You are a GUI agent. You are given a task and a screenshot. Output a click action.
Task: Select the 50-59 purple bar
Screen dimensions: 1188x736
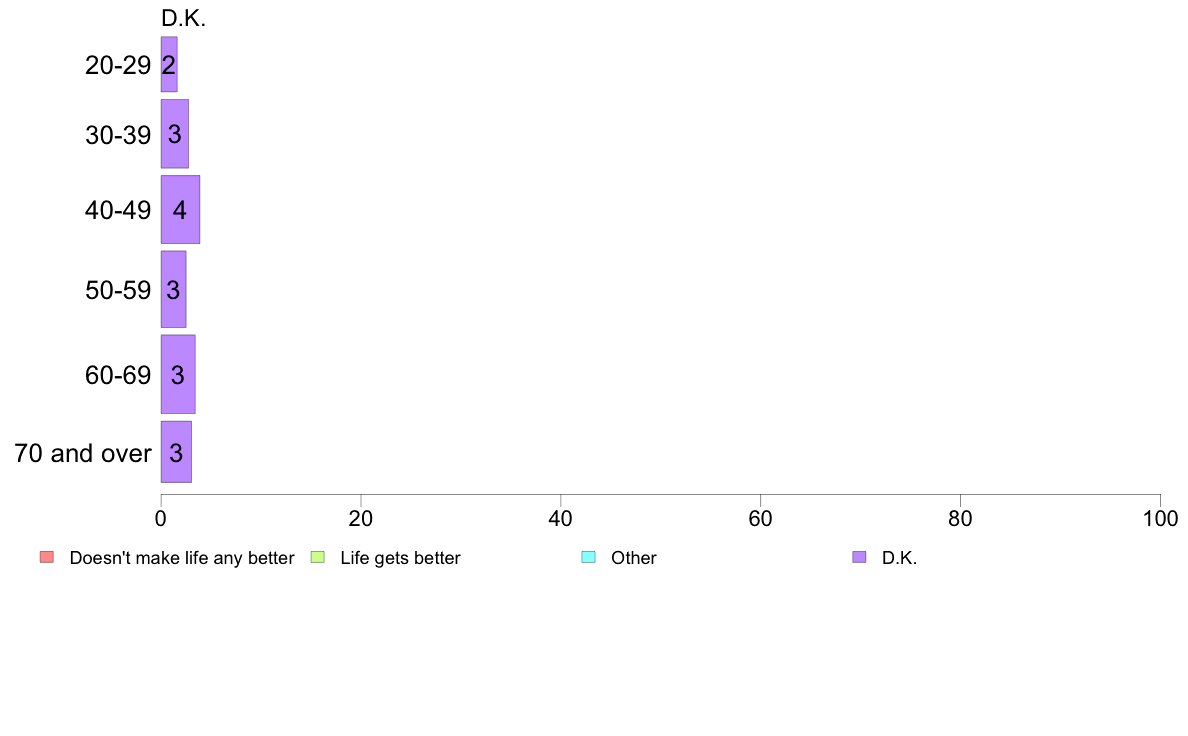click(174, 289)
